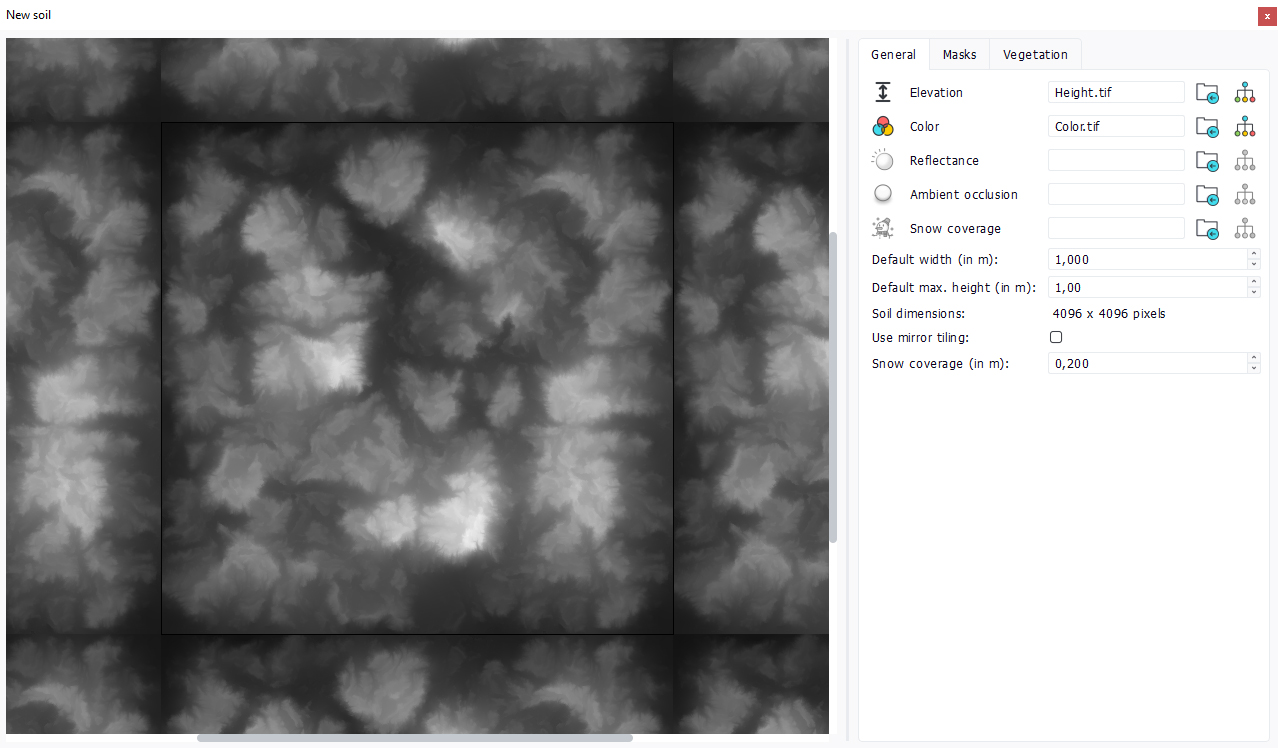The width and height of the screenshot is (1278, 748).
Task: Open the Vegetation tab
Action: point(1035,55)
